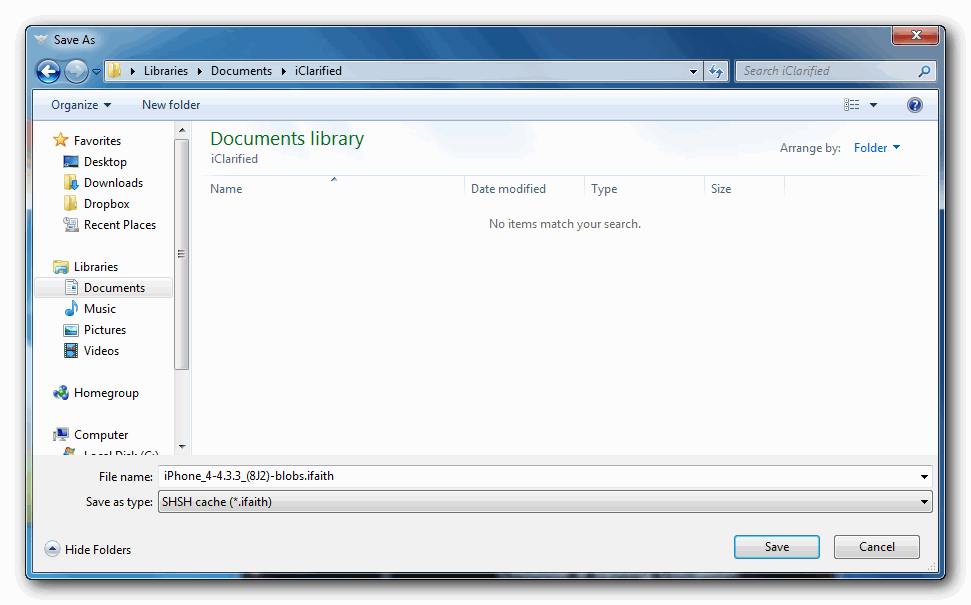Close the Save As dialog
The image size is (971, 605).
[916, 35]
